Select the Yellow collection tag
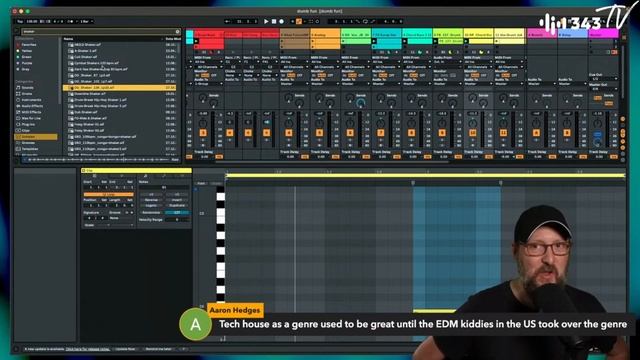 tap(27, 51)
